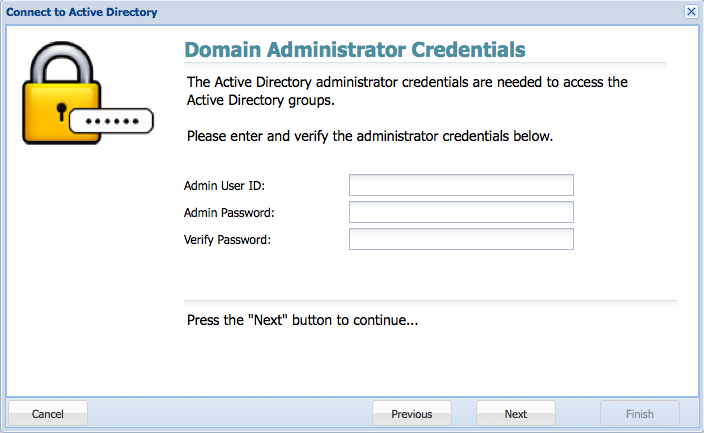This screenshot has width=704, height=433.
Task: Click the Admin User ID label
Action: (x=224, y=186)
